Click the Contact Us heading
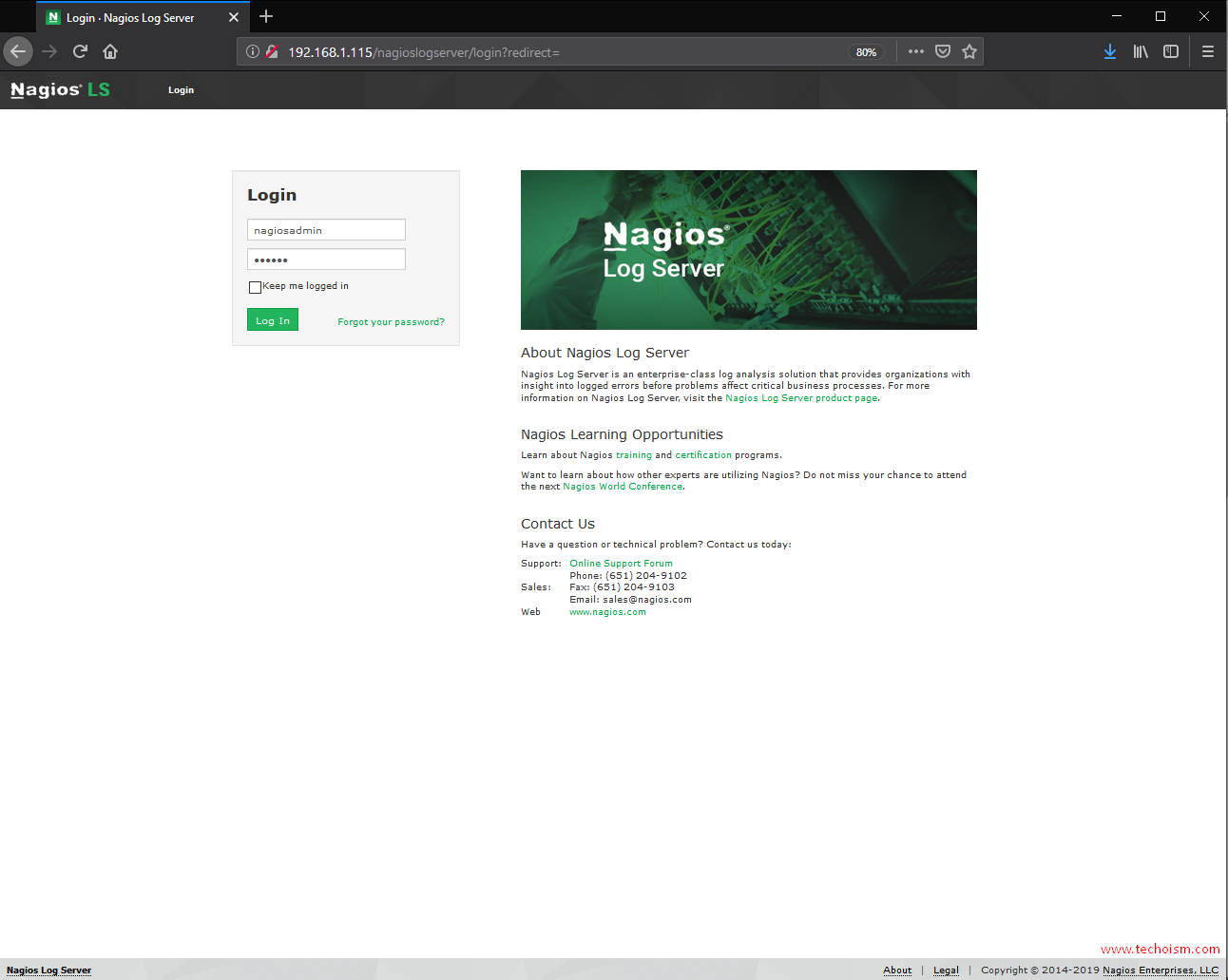The width and height of the screenshot is (1228, 980). pyautogui.click(x=558, y=524)
